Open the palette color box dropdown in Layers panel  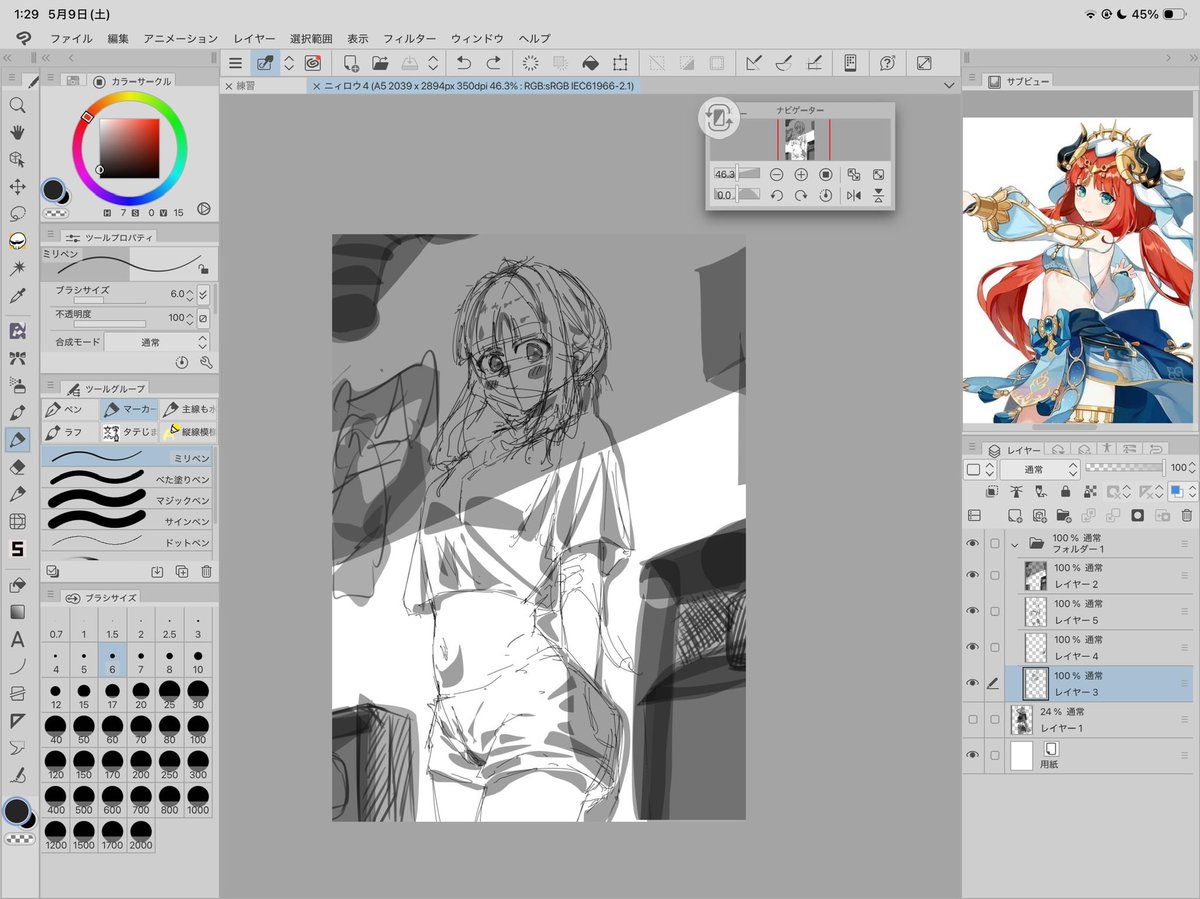pyautogui.click(x=979, y=468)
